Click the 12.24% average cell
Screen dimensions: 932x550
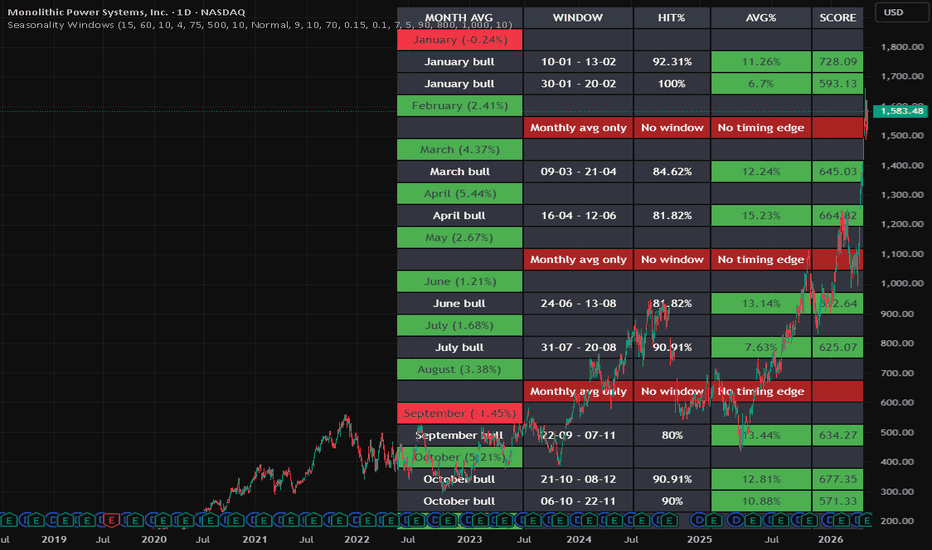[761, 172]
